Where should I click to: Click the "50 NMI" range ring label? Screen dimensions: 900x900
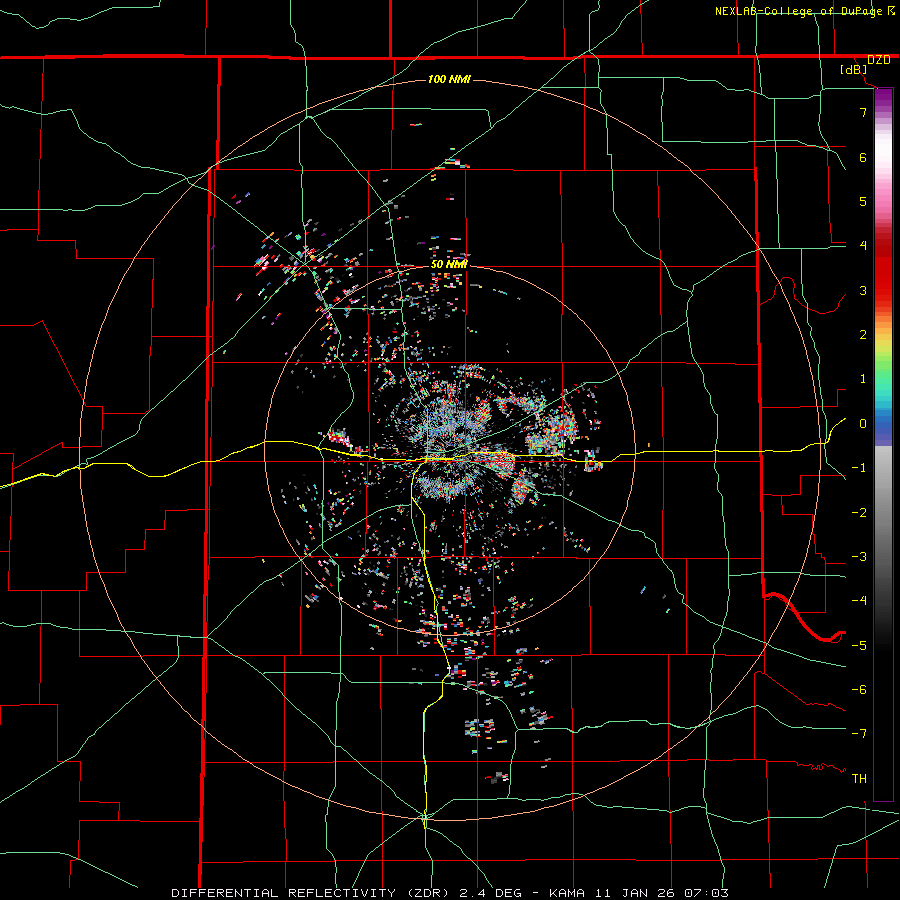pos(449,264)
